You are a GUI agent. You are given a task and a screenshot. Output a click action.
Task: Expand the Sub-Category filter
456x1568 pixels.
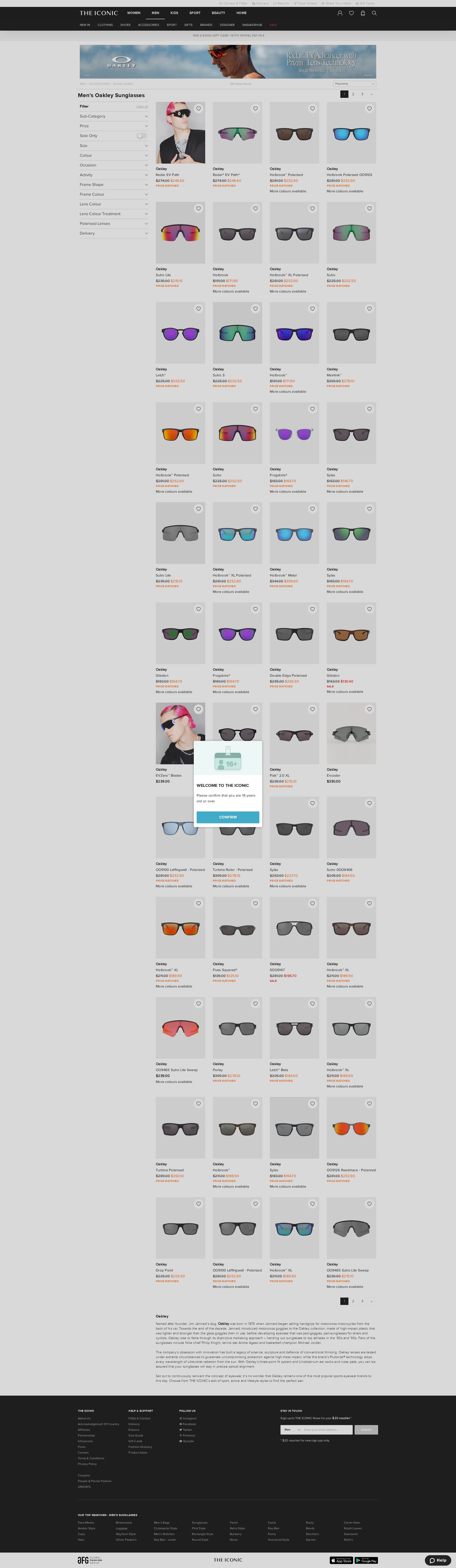click(x=113, y=116)
